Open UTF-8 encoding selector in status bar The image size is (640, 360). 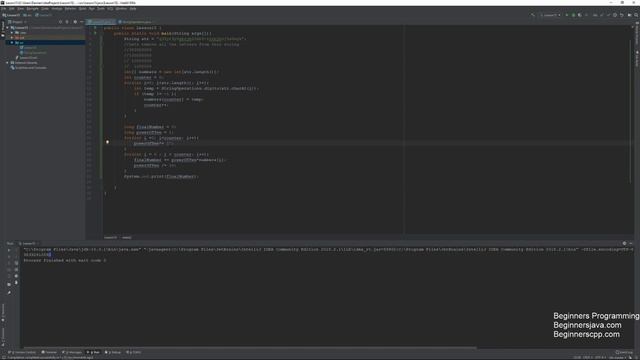point(600,357)
